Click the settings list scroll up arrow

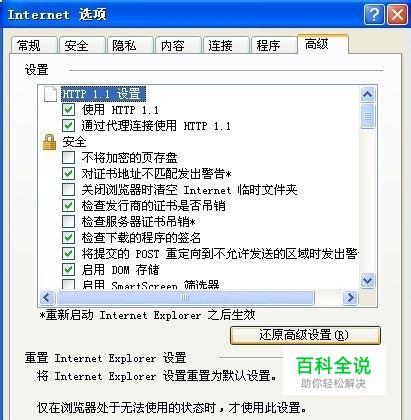click(368, 95)
